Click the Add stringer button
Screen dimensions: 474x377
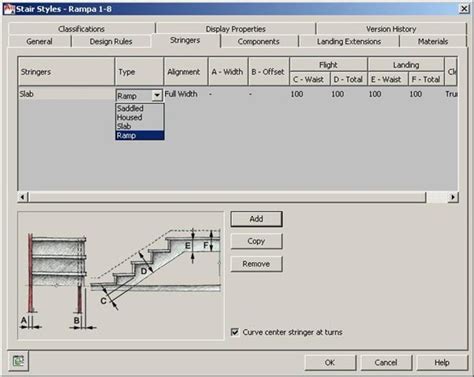(x=256, y=219)
